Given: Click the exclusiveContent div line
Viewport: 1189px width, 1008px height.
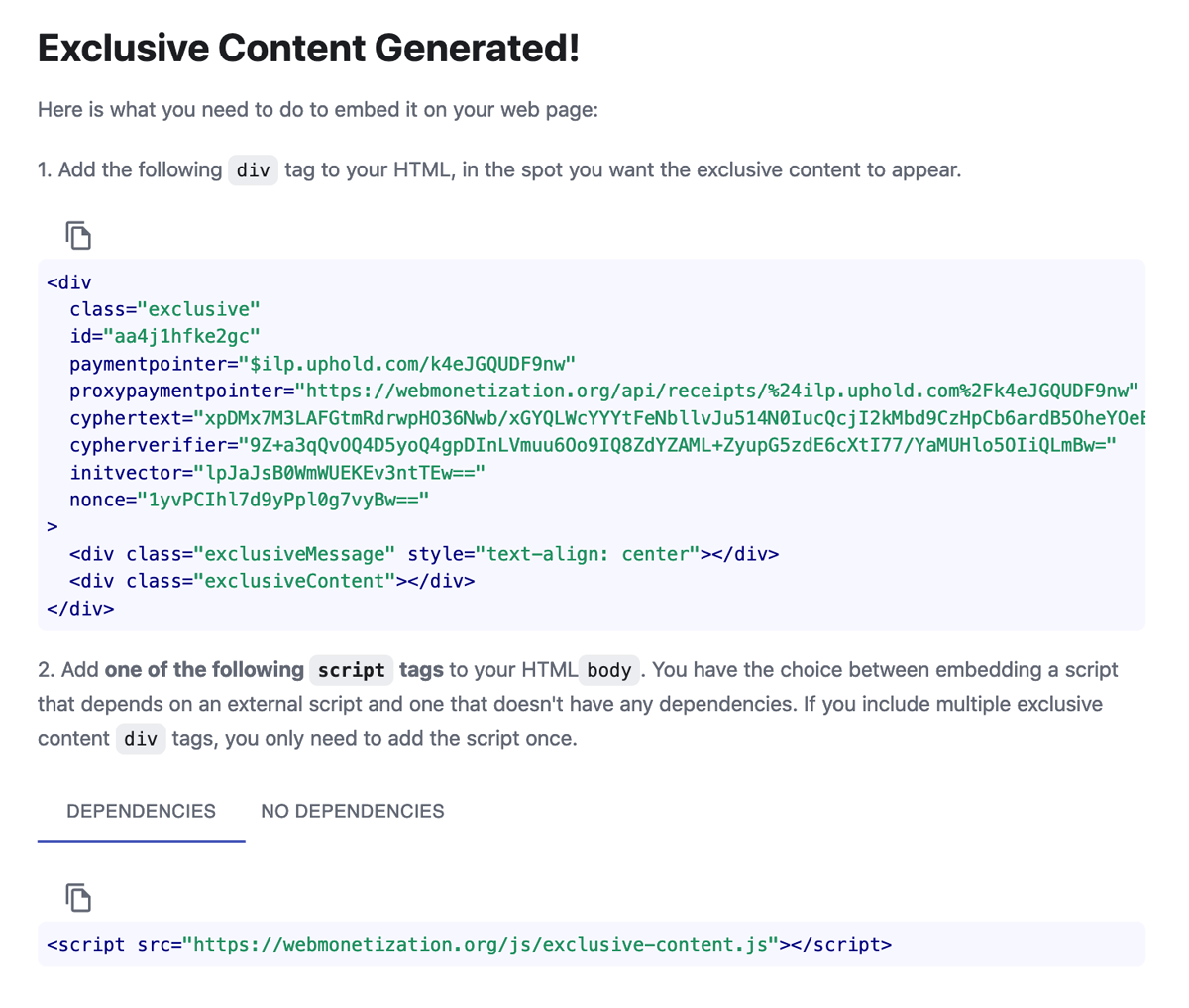Looking at the screenshot, I should point(271,581).
